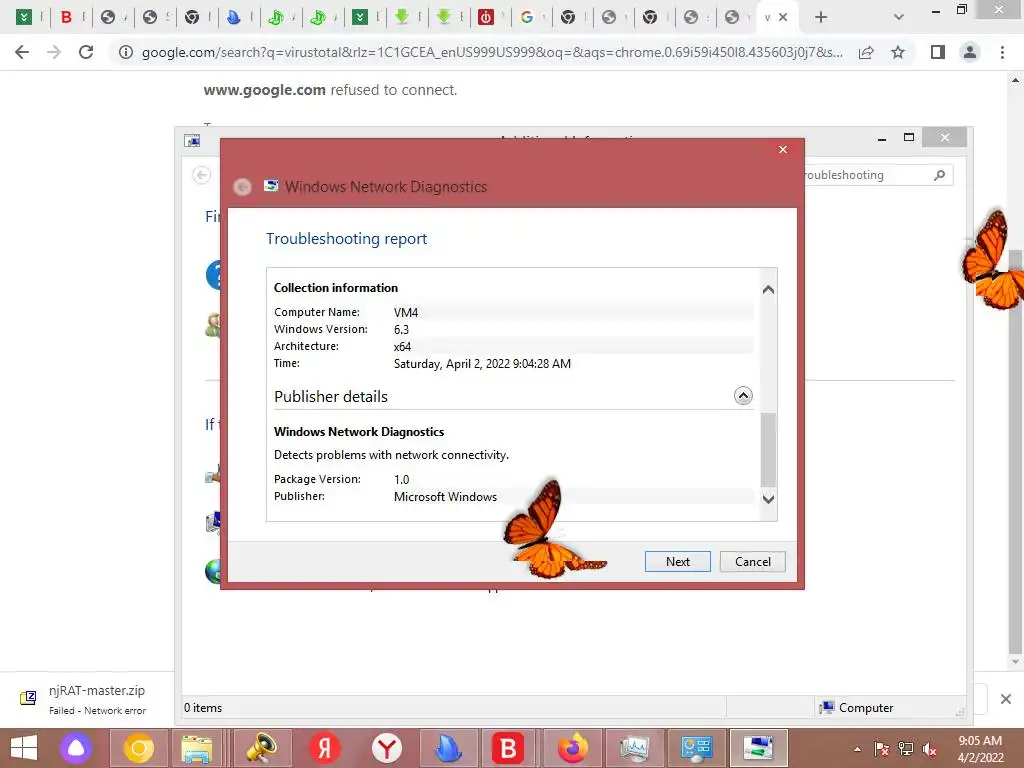Viewport: 1024px width, 768px height.
Task: Open the blue sail taskbar app
Action: tap(449, 748)
